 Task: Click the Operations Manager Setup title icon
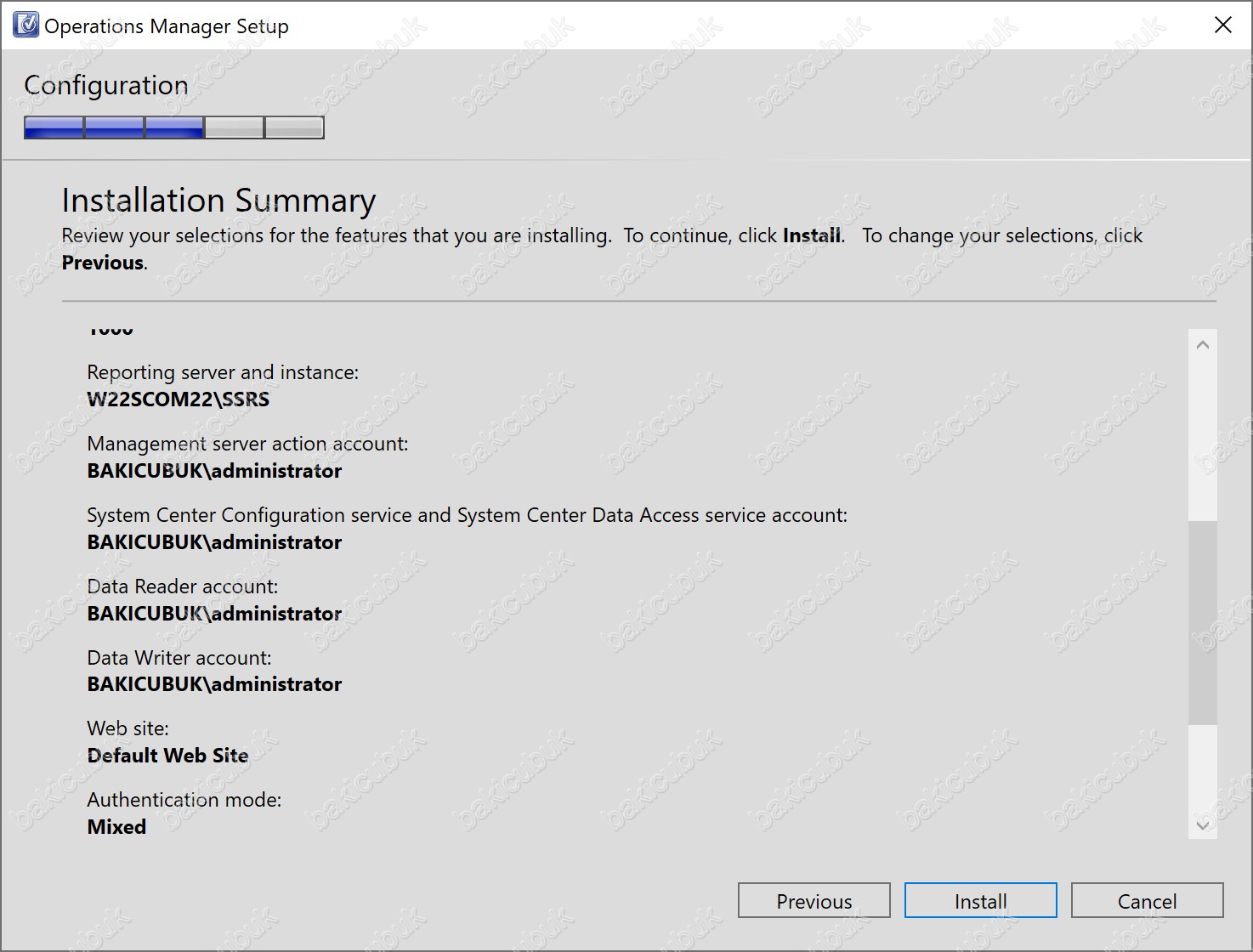point(26,25)
